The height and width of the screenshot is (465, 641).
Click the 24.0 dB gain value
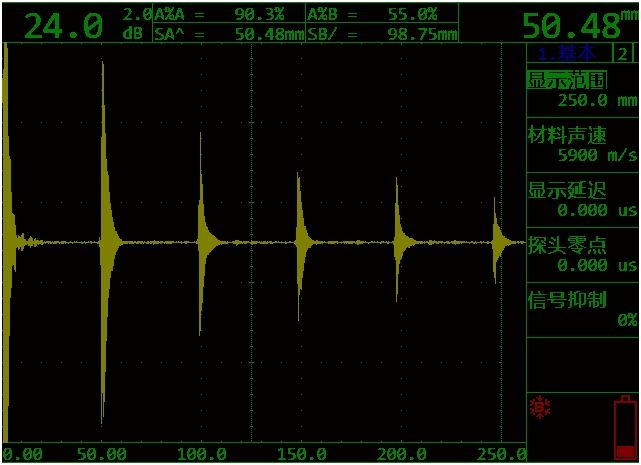pos(62,26)
